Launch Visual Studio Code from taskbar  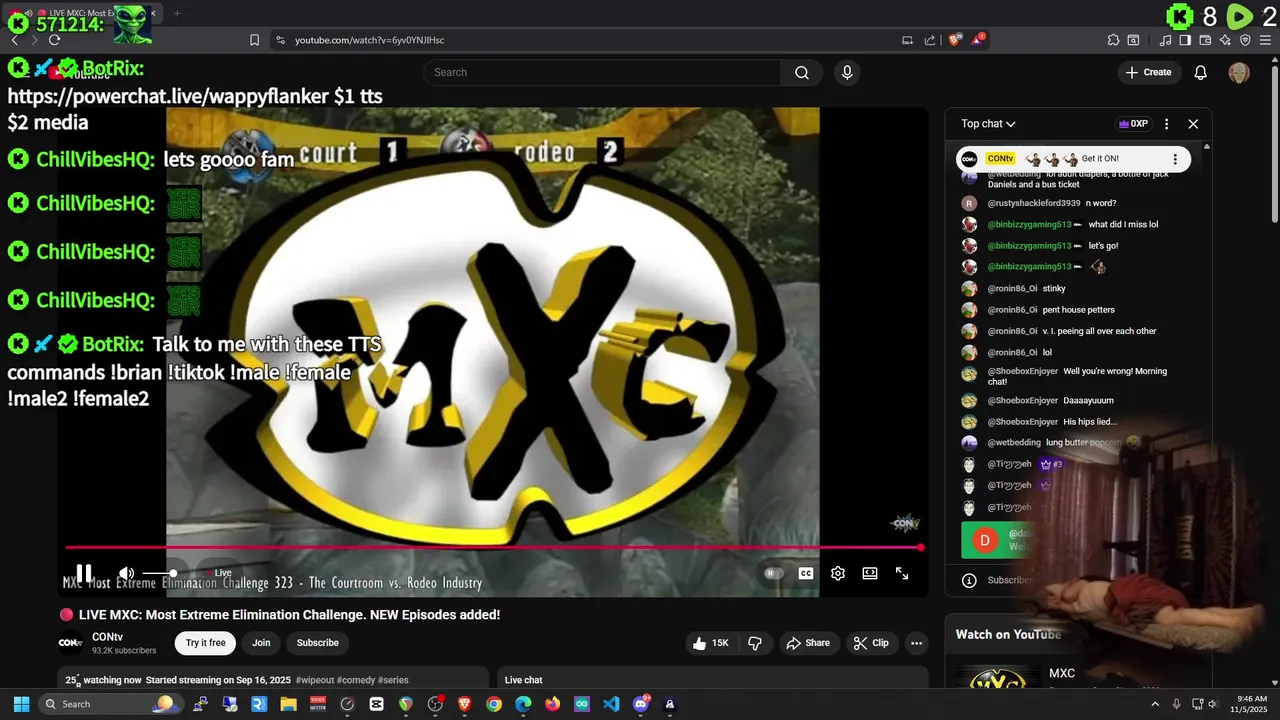coord(611,704)
